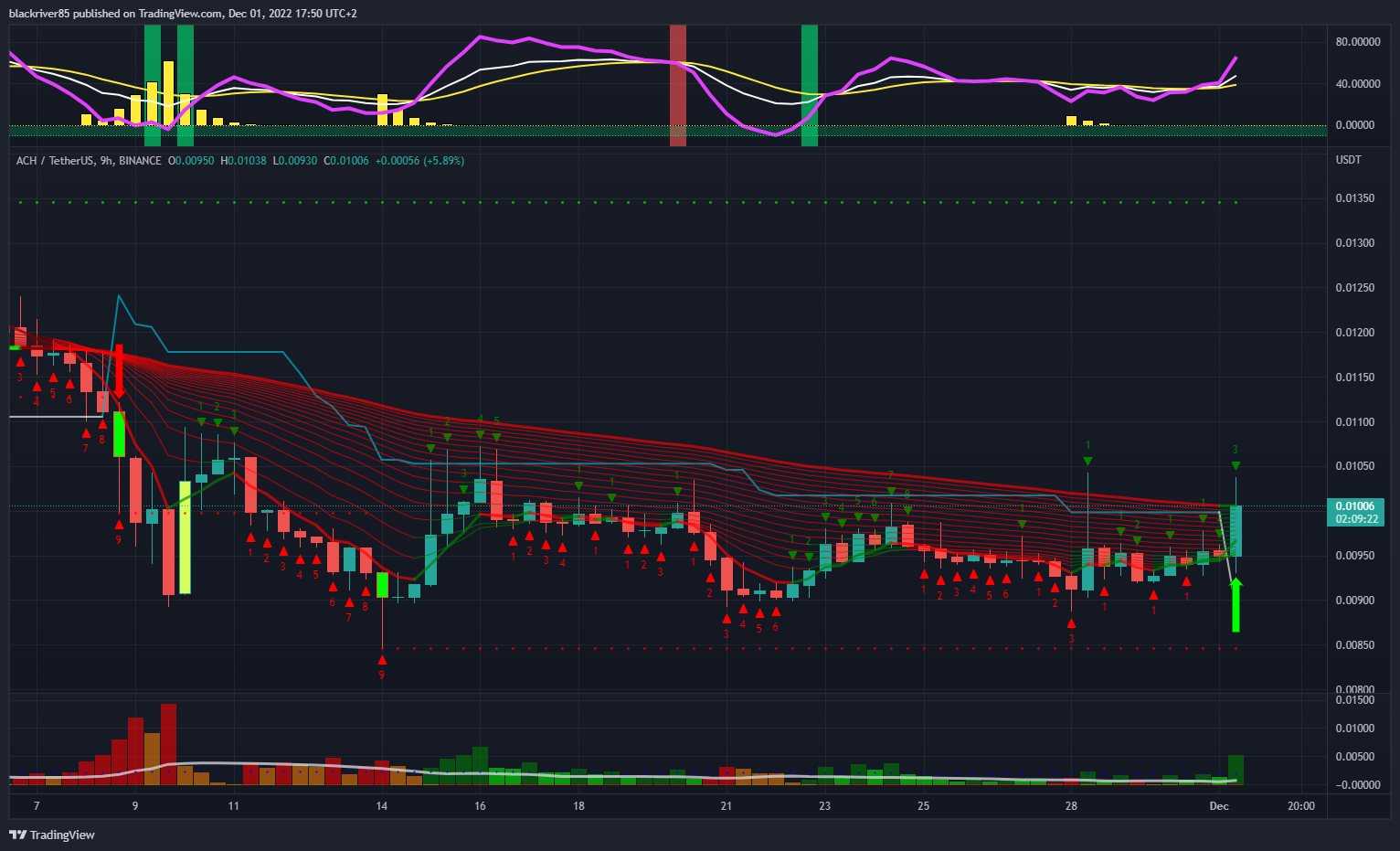Click the 80.00000 oscillator axis label
This screenshot has width=1400, height=851.
tap(1358, 42)
